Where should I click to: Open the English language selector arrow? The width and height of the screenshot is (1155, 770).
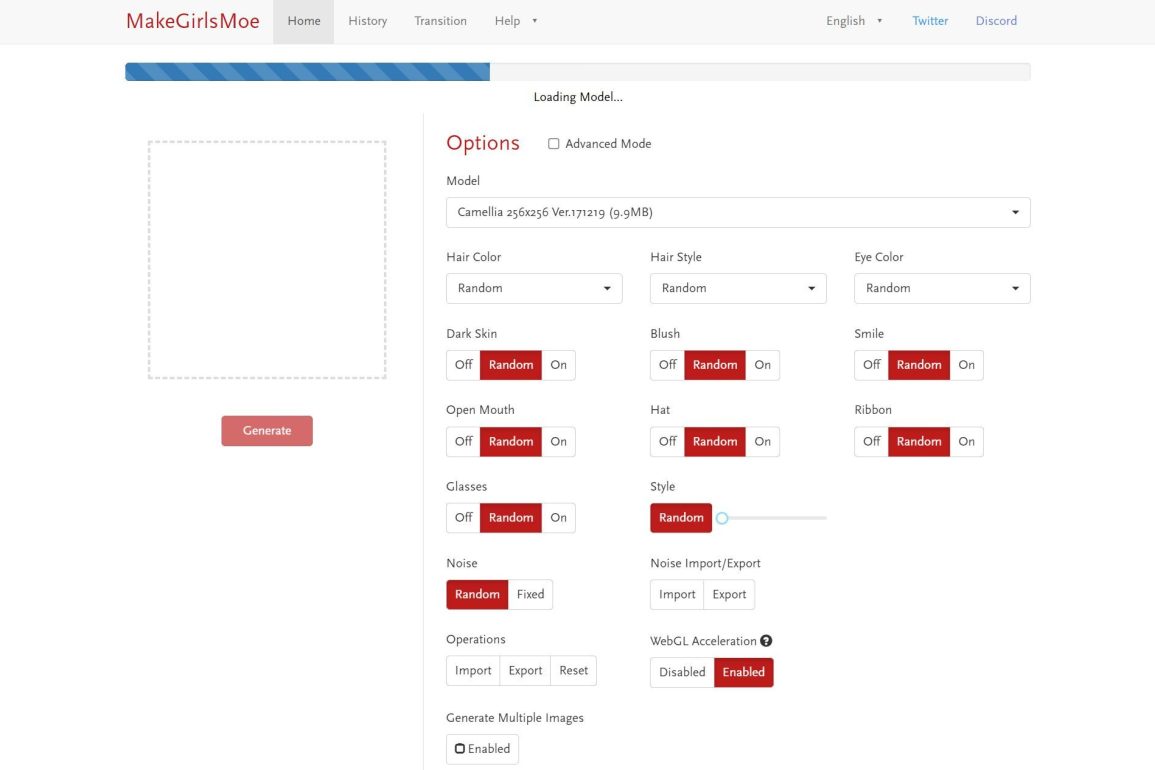[880, 21]
